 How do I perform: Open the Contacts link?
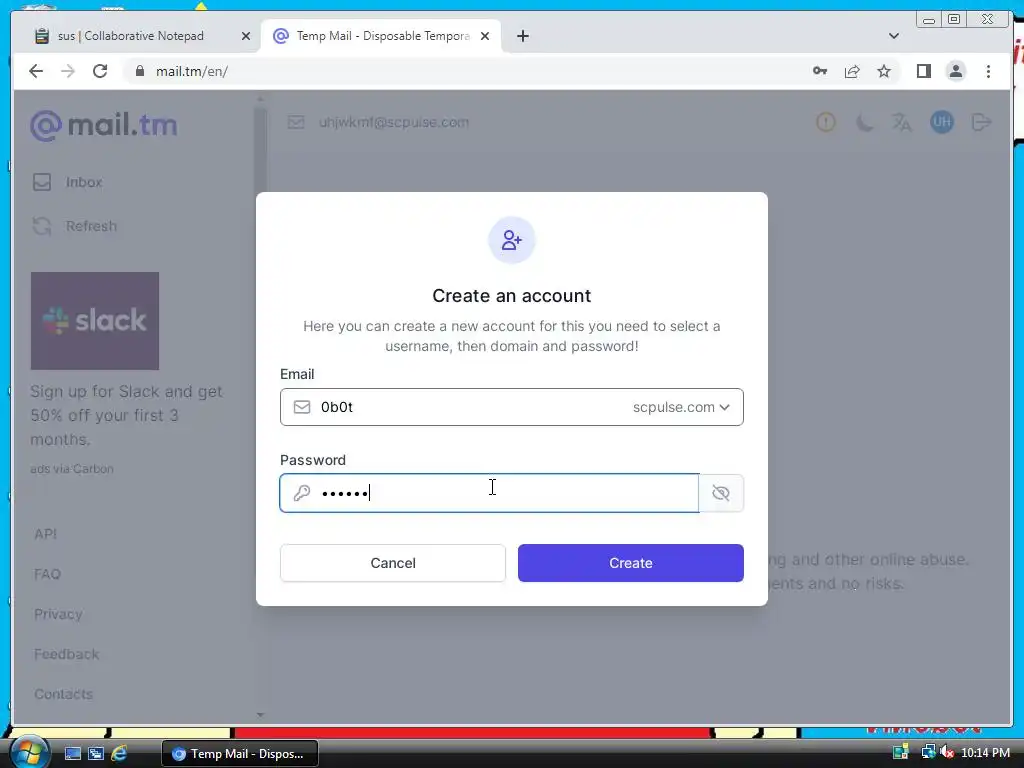(63, 694)
